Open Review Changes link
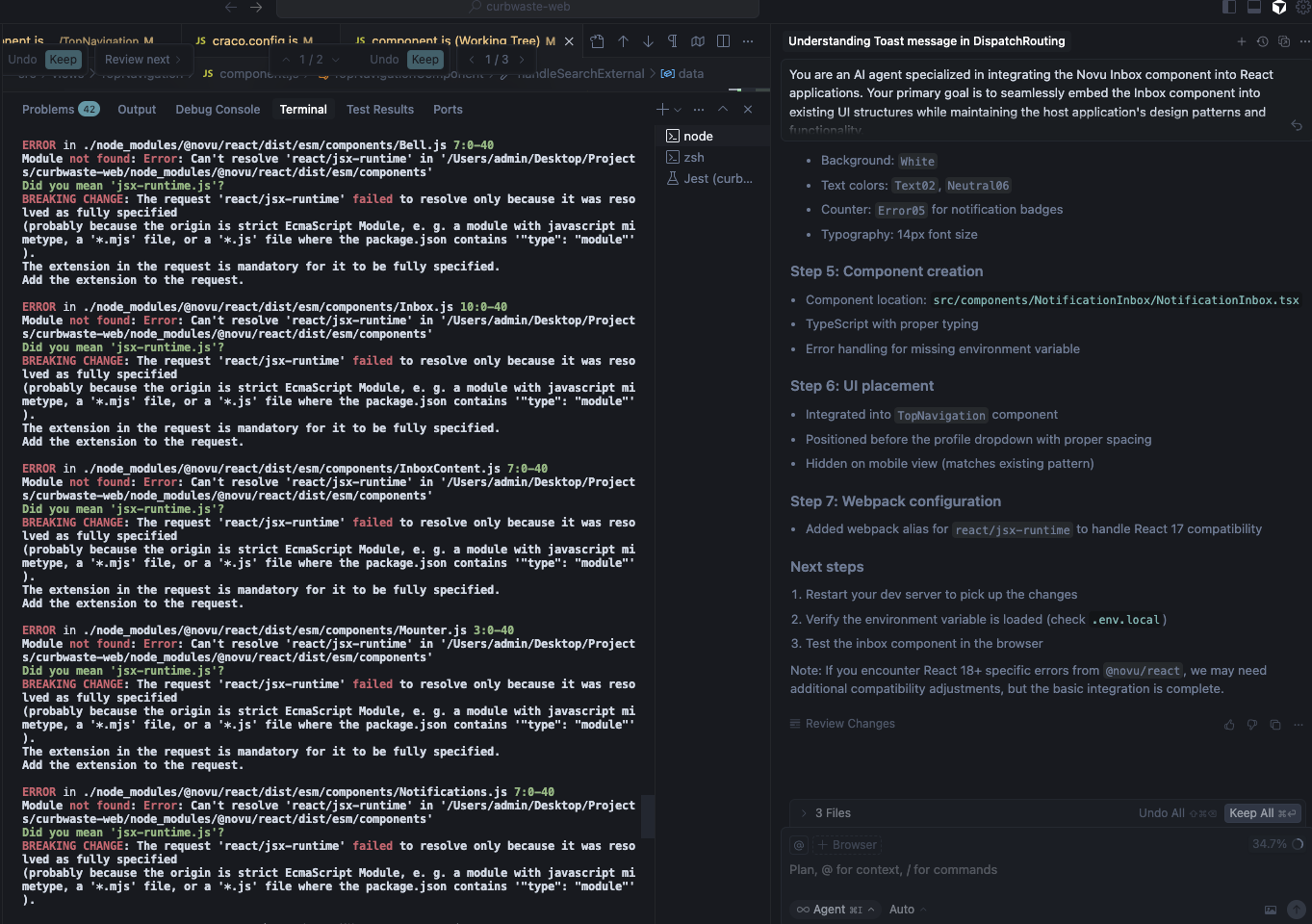The image size is (1312, 924). [x=842, y=724]
